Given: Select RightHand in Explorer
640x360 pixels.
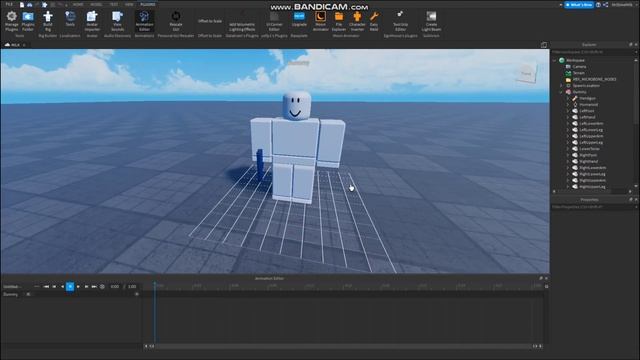Looking at the screenshot, I should coord(589,162).
